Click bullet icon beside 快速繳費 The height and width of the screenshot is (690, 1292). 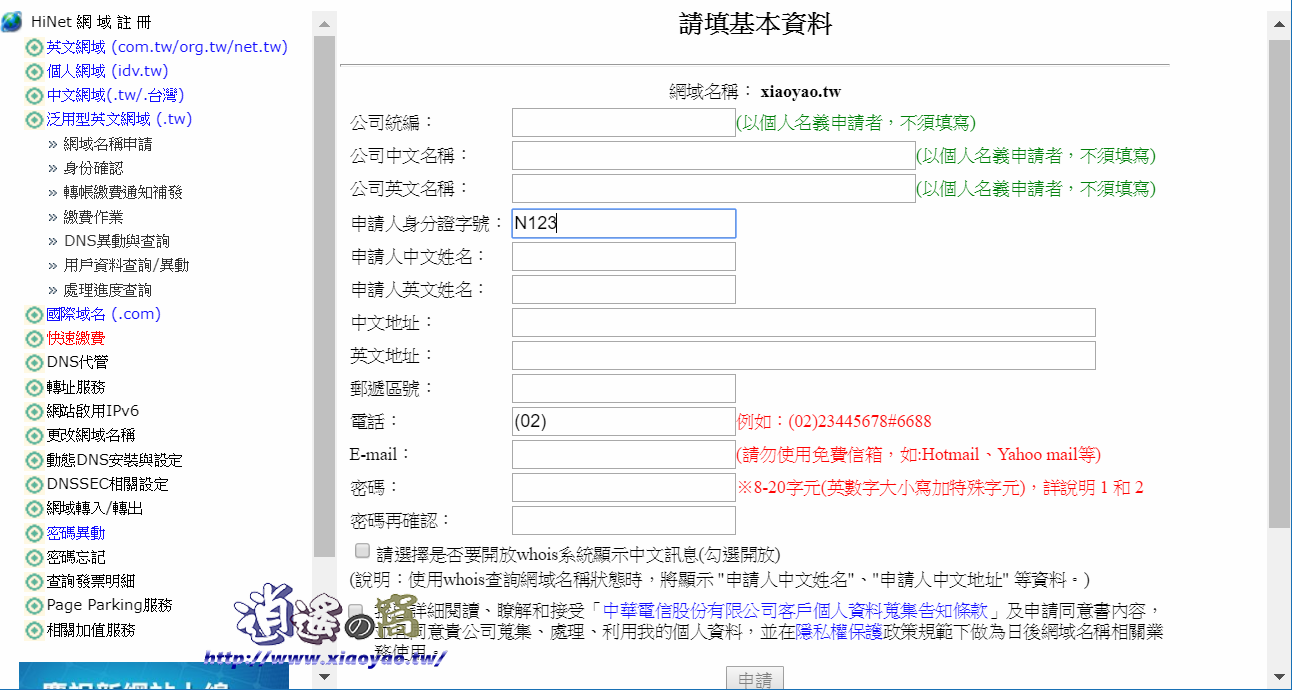(34, 339)
